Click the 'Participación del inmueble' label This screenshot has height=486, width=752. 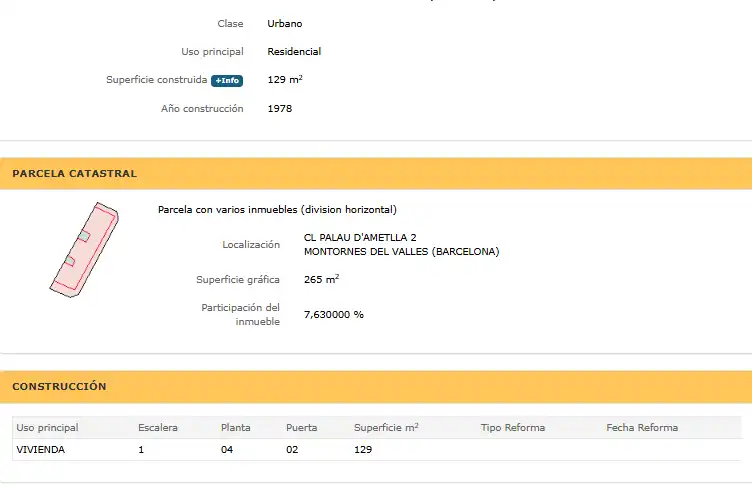click(240, 315)
